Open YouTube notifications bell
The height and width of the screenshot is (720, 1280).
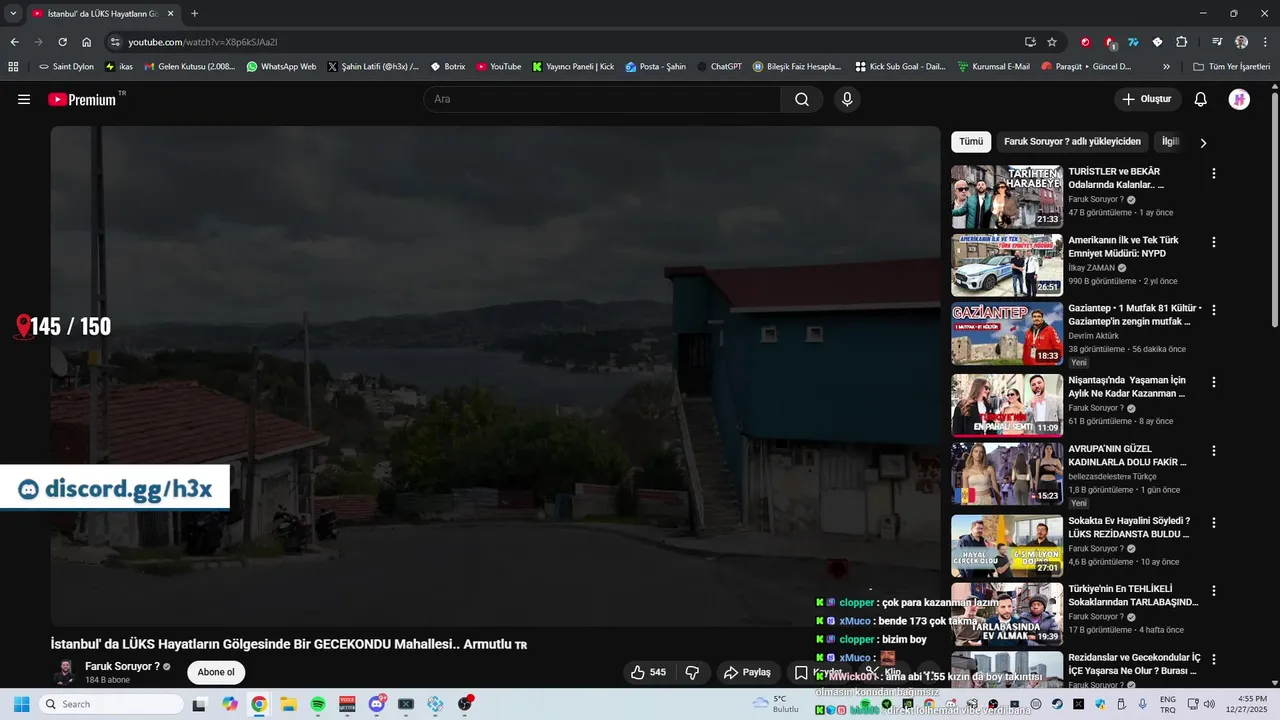pyautogui.click(x=1201, y=99)
